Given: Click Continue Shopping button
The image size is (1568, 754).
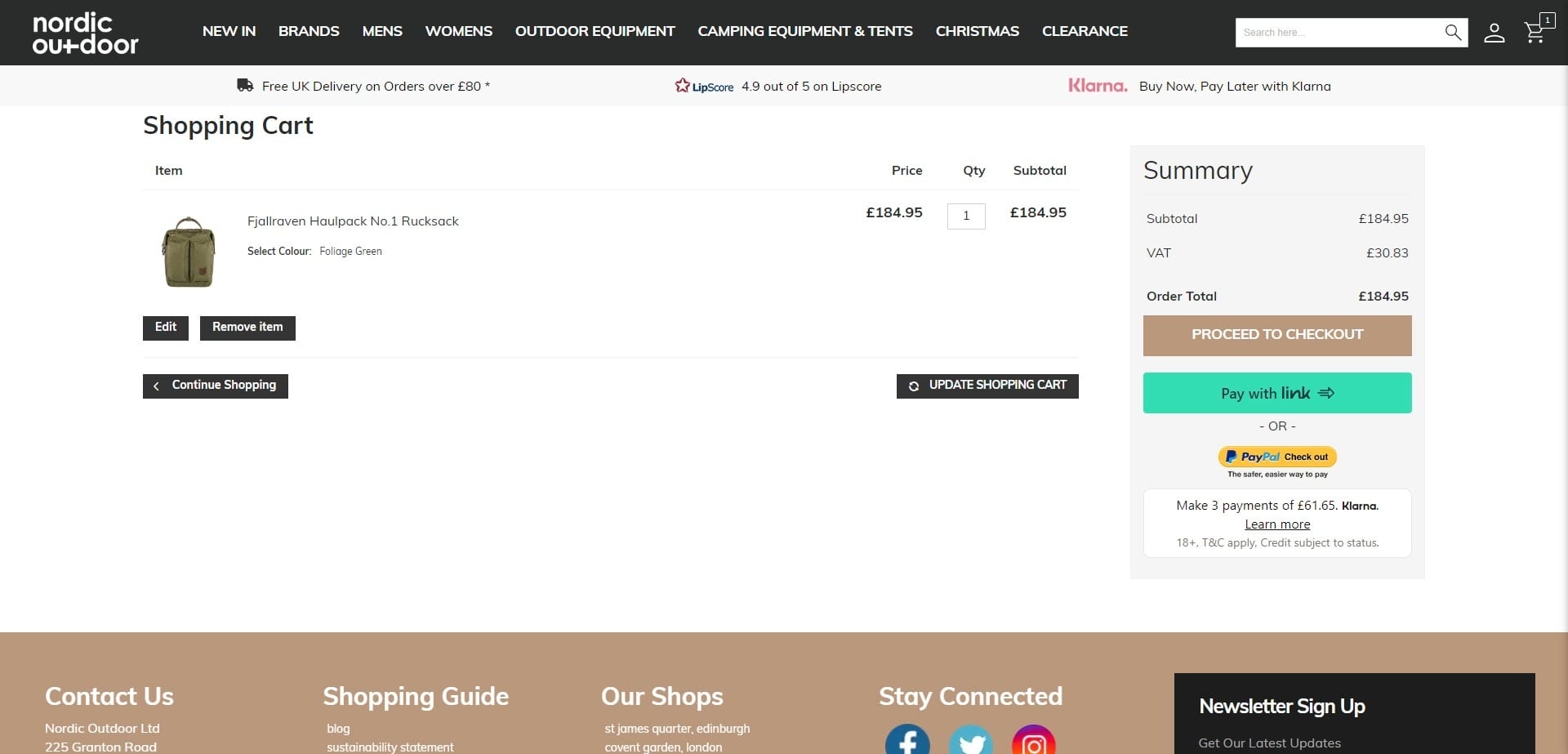Looking at the screenshot, I should (216, 386).
